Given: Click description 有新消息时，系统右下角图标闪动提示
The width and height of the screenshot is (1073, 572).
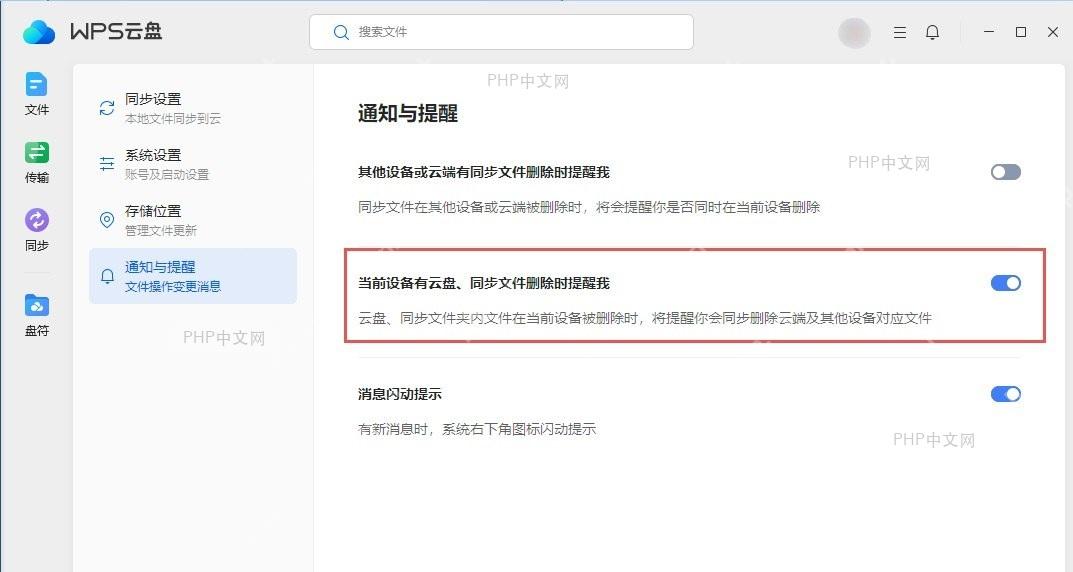Looking at the screenshot, I should pyautogui.click(x=477, y=429).
